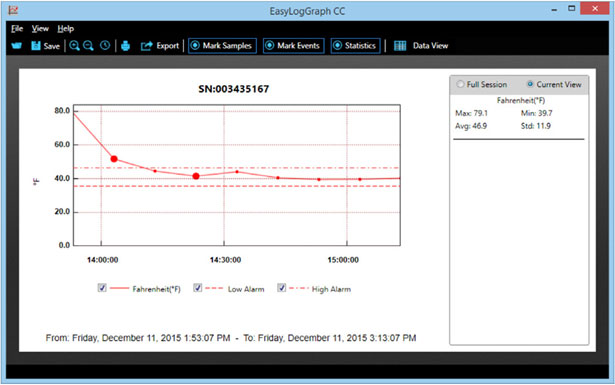
Task: Click the printer icon
Action: [126, 46]
